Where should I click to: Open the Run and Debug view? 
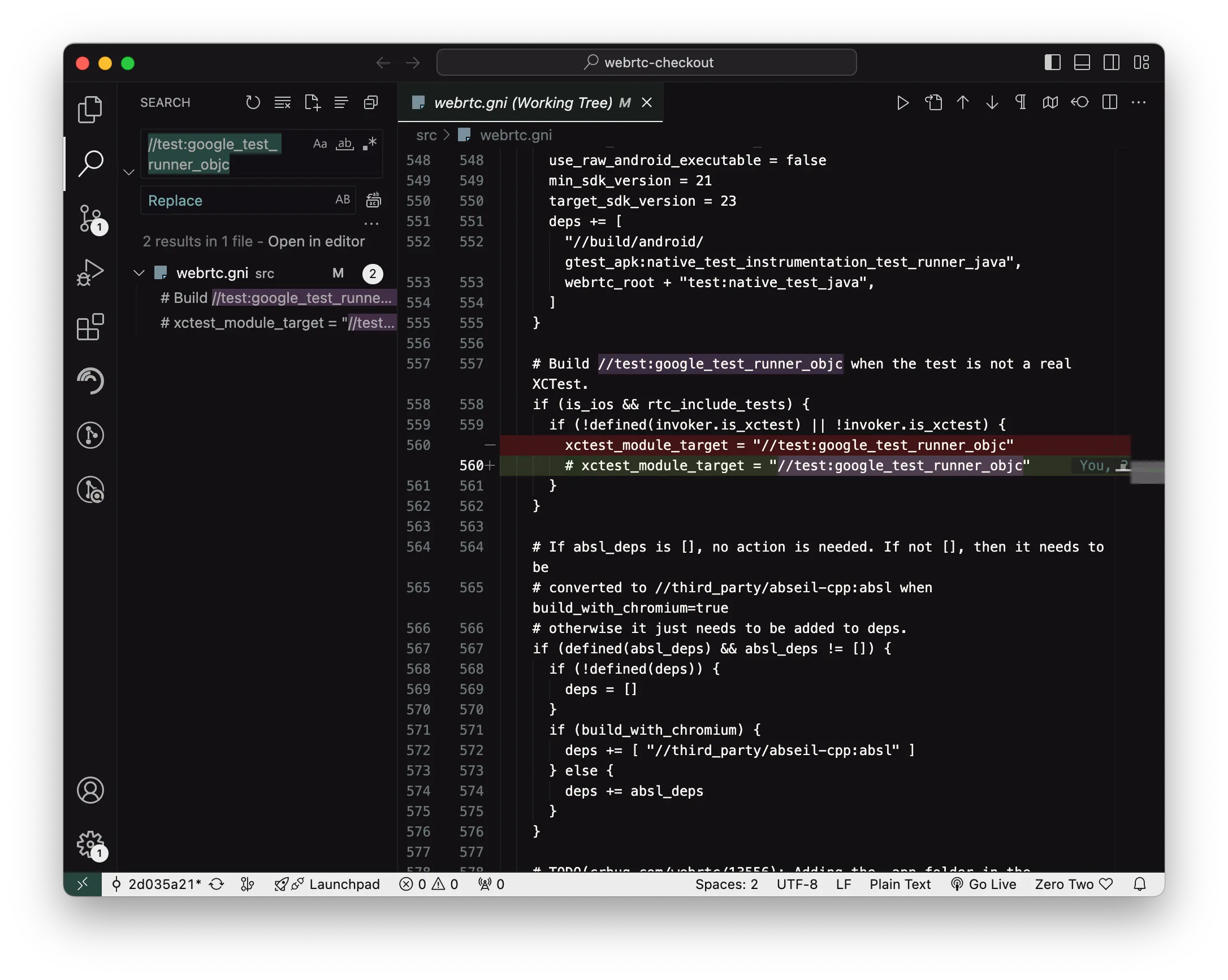pyautogui.click(x=90, y=272)
